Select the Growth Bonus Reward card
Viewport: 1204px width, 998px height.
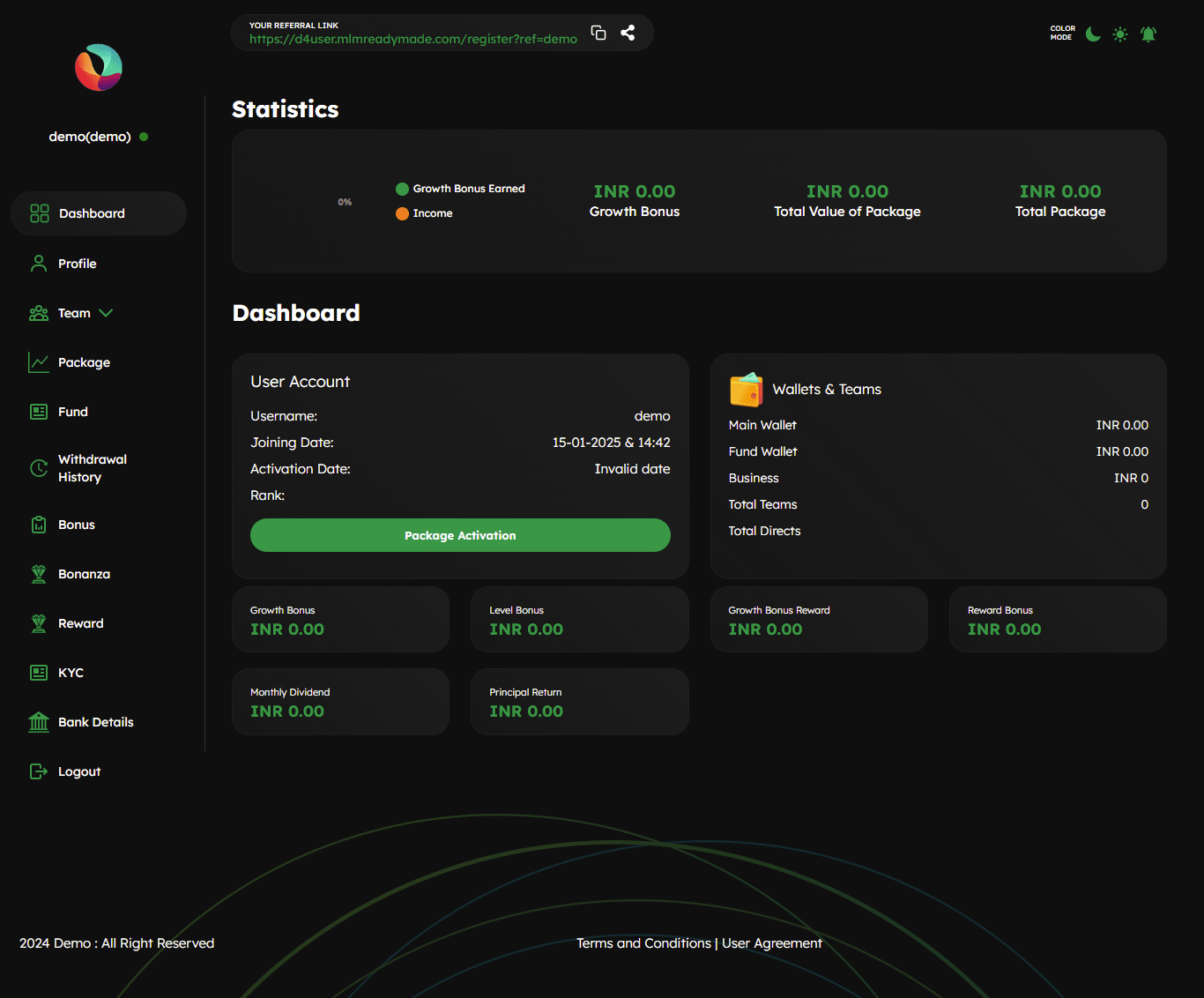coord(819,620)
